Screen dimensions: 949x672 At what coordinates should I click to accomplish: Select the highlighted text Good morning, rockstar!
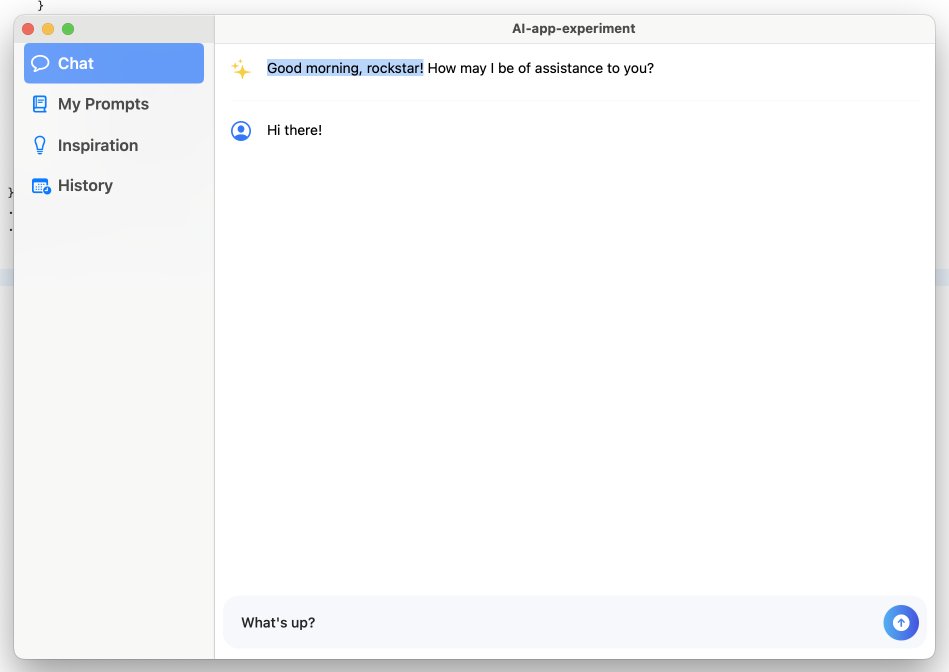[345, 68]
